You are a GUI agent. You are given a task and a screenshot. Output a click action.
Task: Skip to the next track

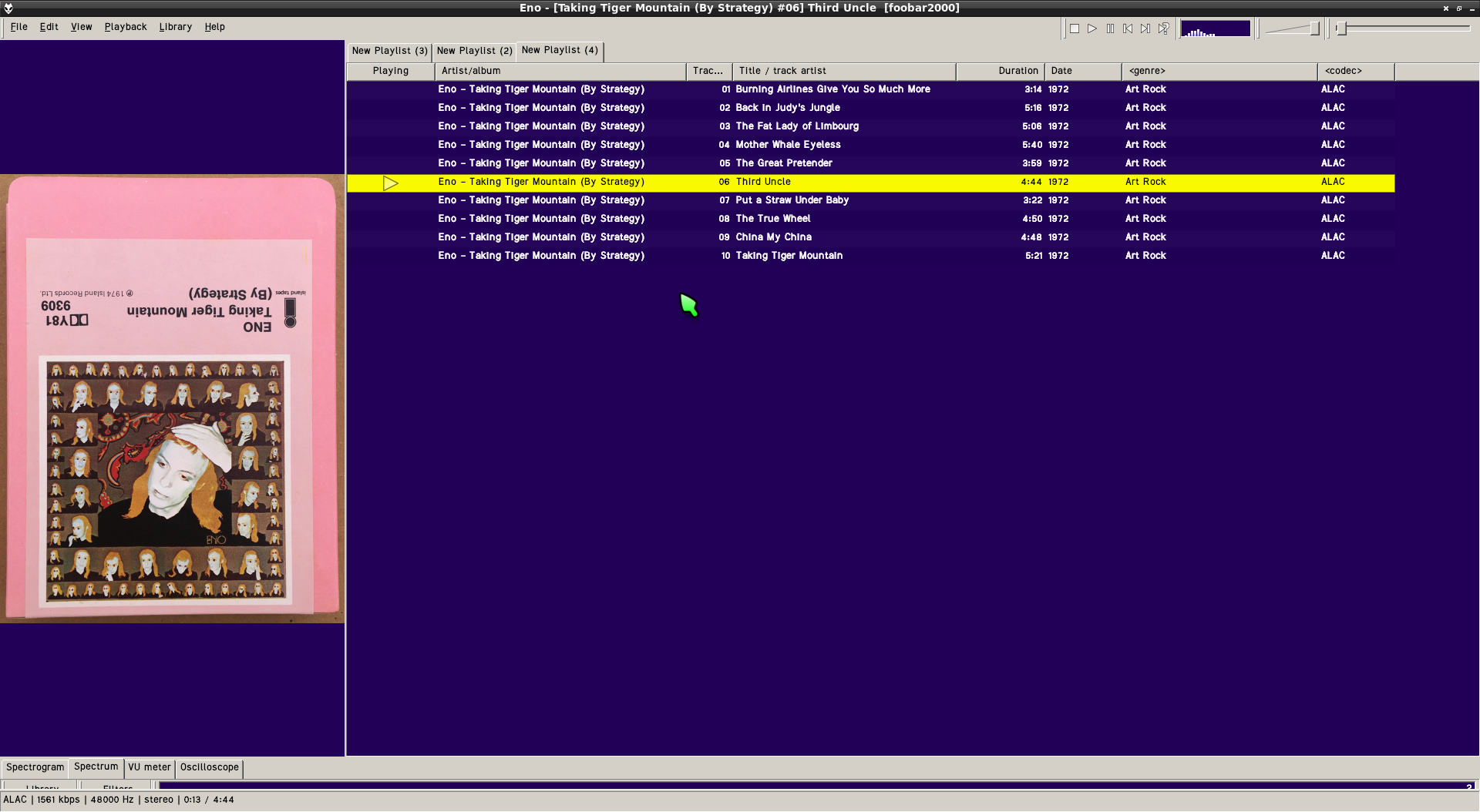pos(1145,29)
